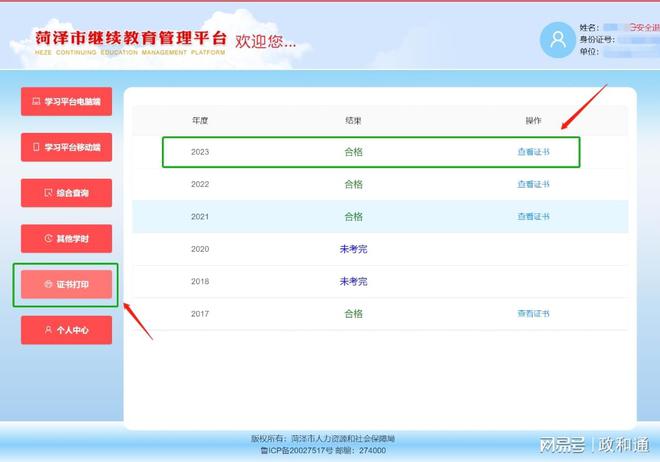660x462 pixels.
Task: Click 未考完 result in 2020 row
Action: click(354, 249)
